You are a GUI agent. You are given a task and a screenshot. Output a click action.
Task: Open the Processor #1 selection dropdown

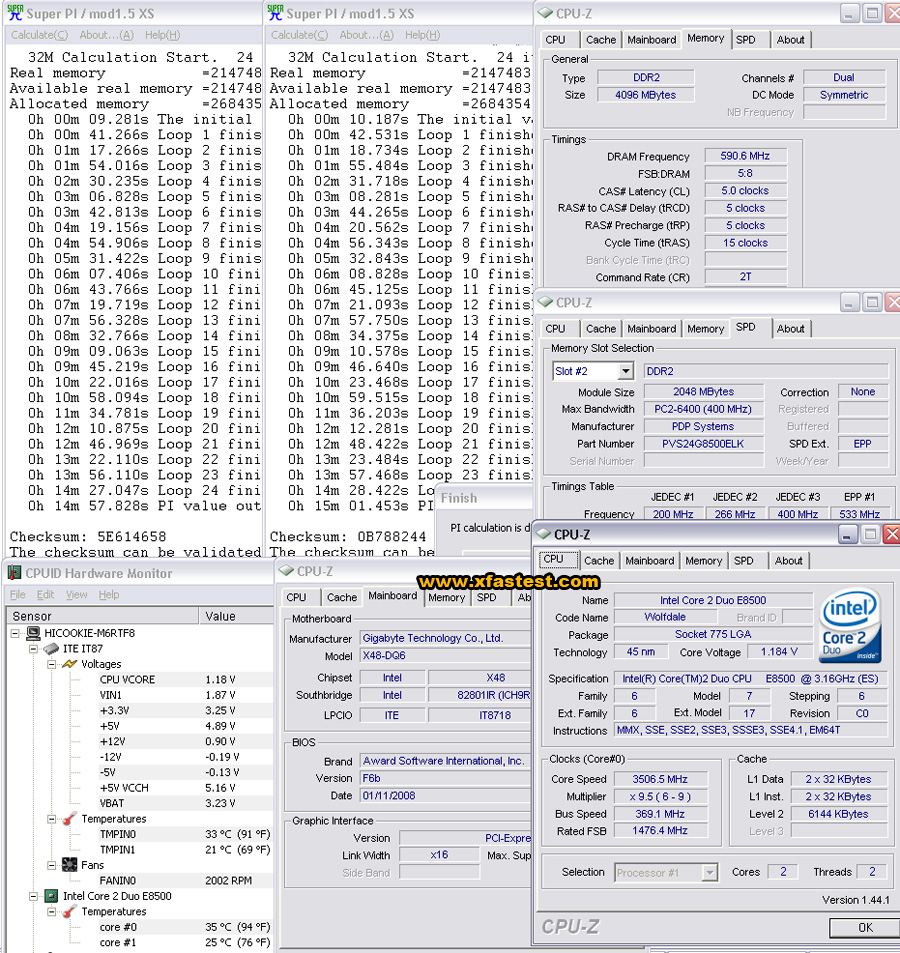coord(709,873)
